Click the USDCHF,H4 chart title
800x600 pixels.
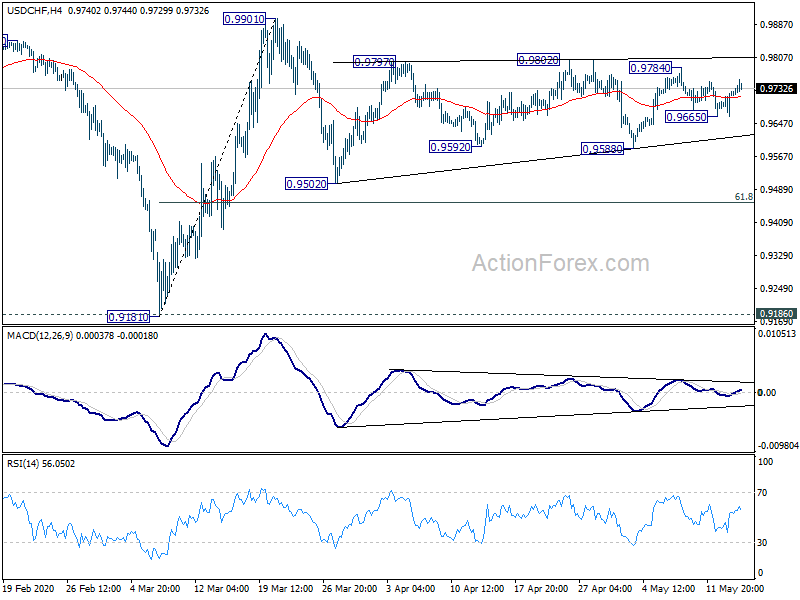pos(34,10)
